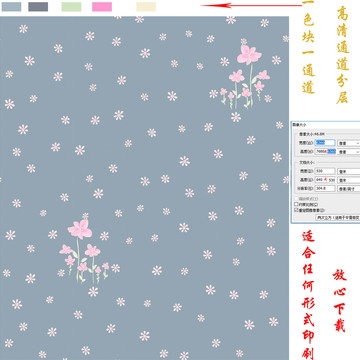Open the pixel height unit dropdown
This screenshot has width=360, height=360.
(349, 152)
